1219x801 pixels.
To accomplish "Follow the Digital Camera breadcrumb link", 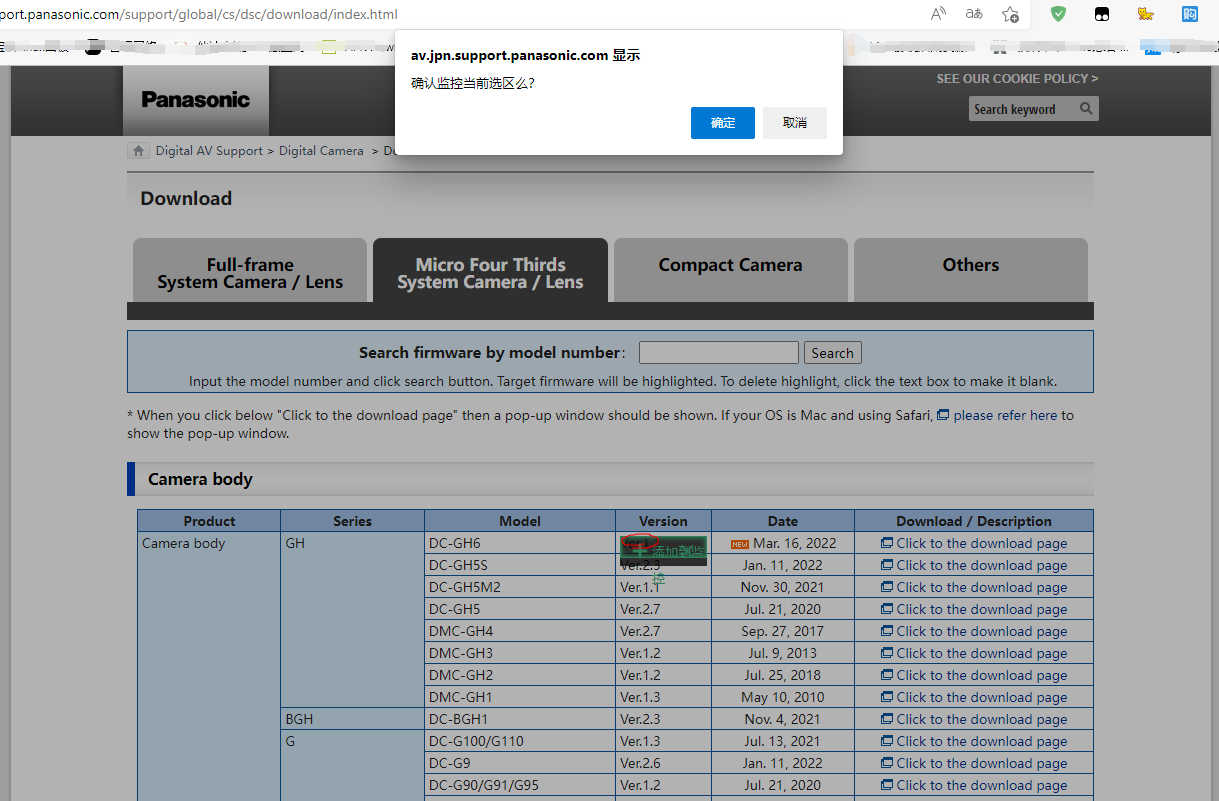I will 321,151.
